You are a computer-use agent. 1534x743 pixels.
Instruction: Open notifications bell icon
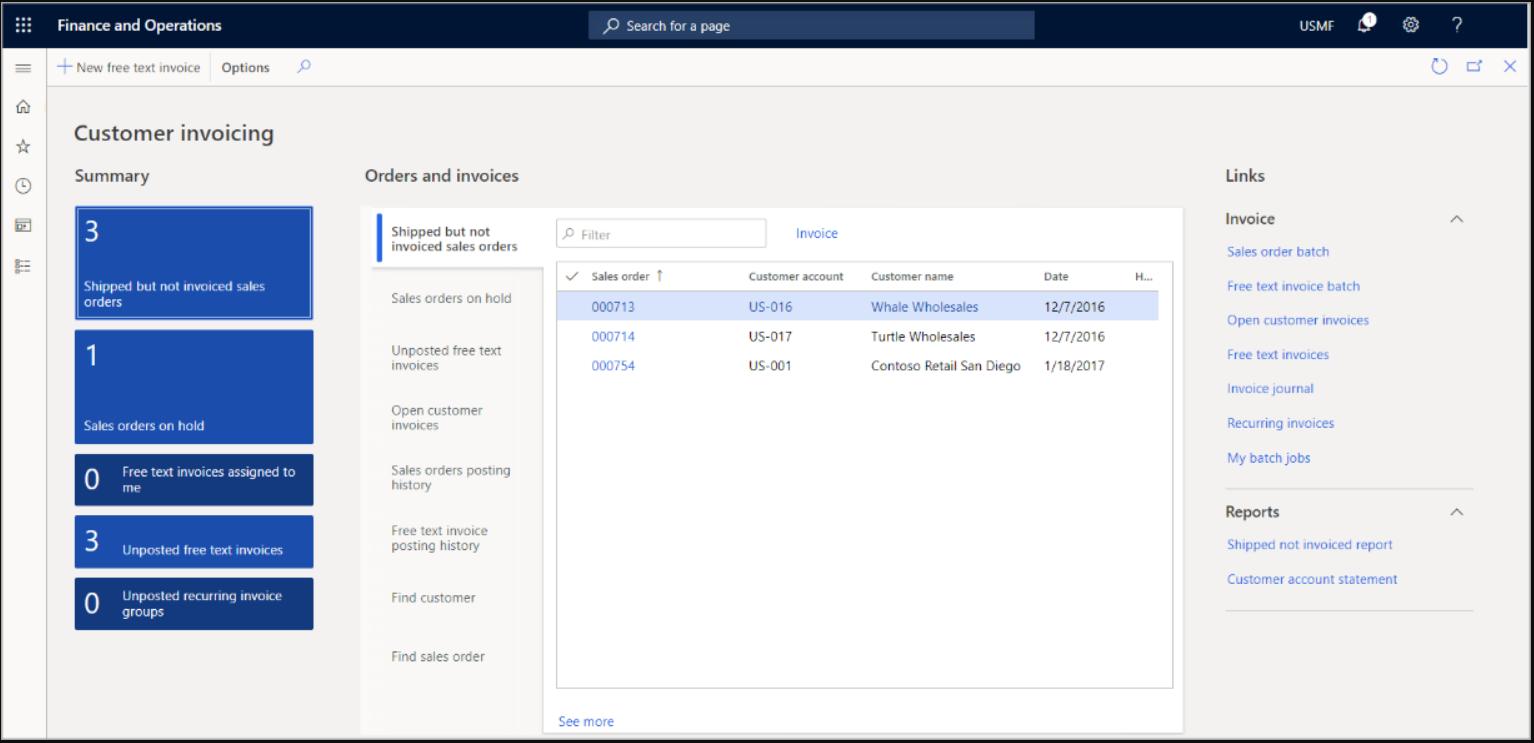(1365, 25)
